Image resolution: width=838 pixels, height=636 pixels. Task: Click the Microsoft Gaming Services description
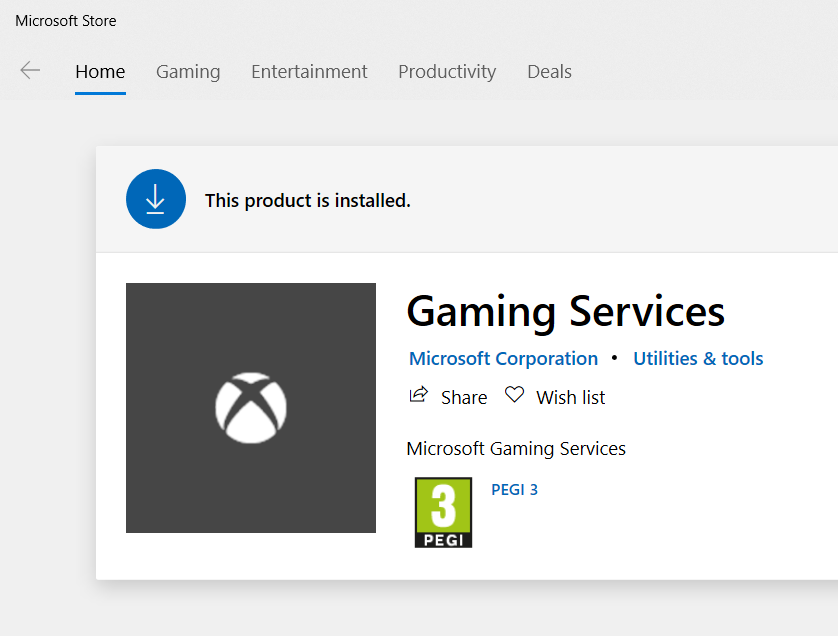coord(516,448)
